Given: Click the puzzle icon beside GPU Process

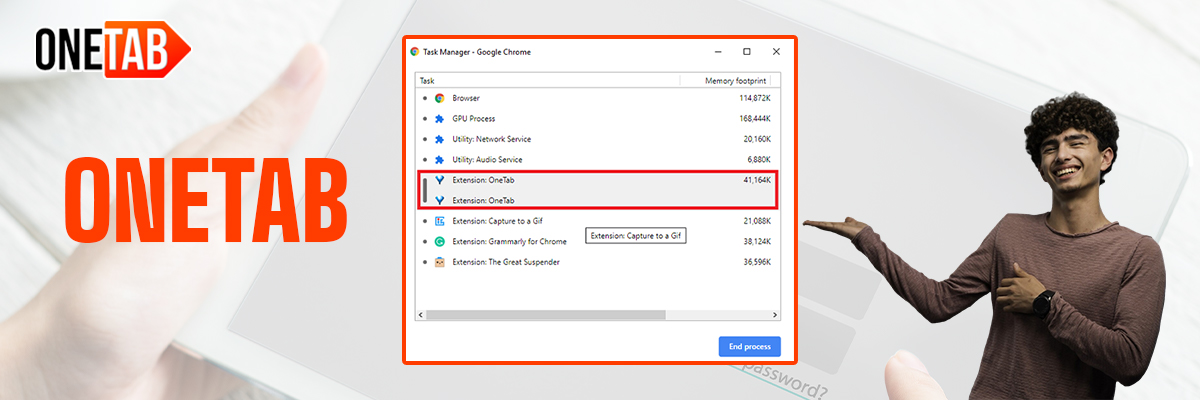Looking at the screenshot, I should click(439, 119).
